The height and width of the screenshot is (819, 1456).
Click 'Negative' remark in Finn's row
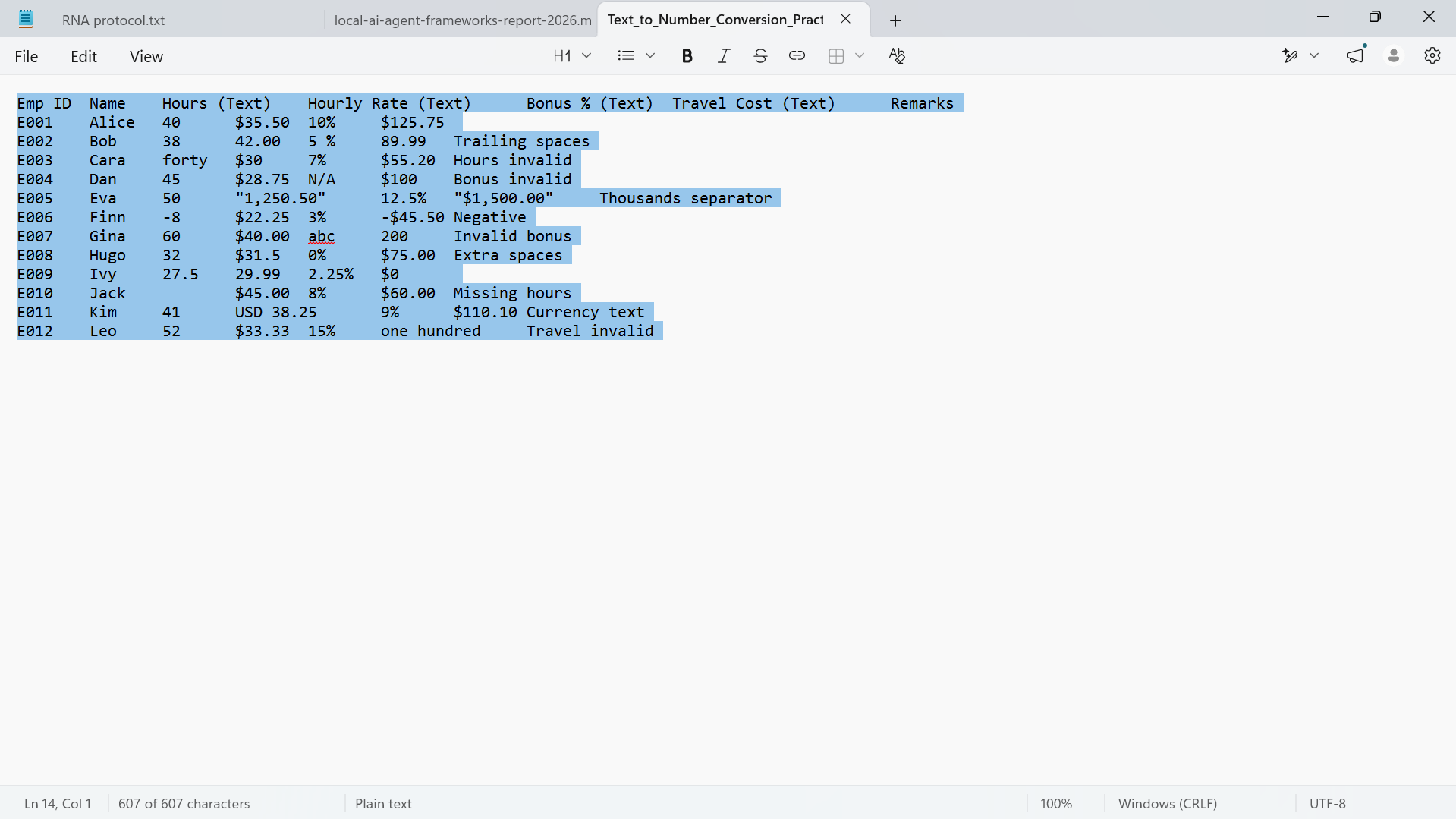pos(490,217)
